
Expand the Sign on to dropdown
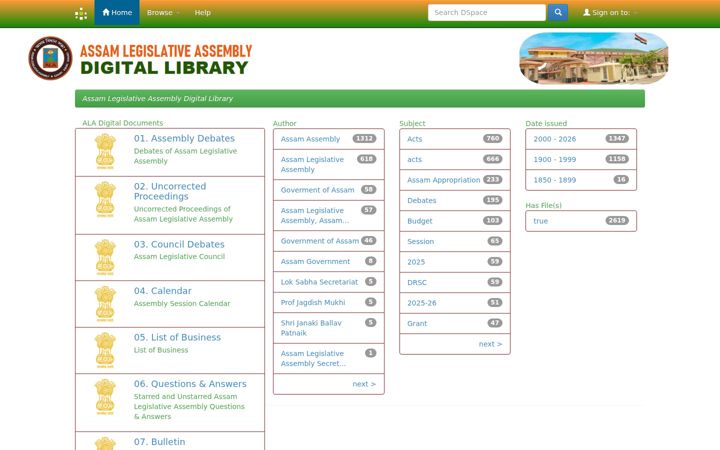pyautogui.click(x=610, y=12)
